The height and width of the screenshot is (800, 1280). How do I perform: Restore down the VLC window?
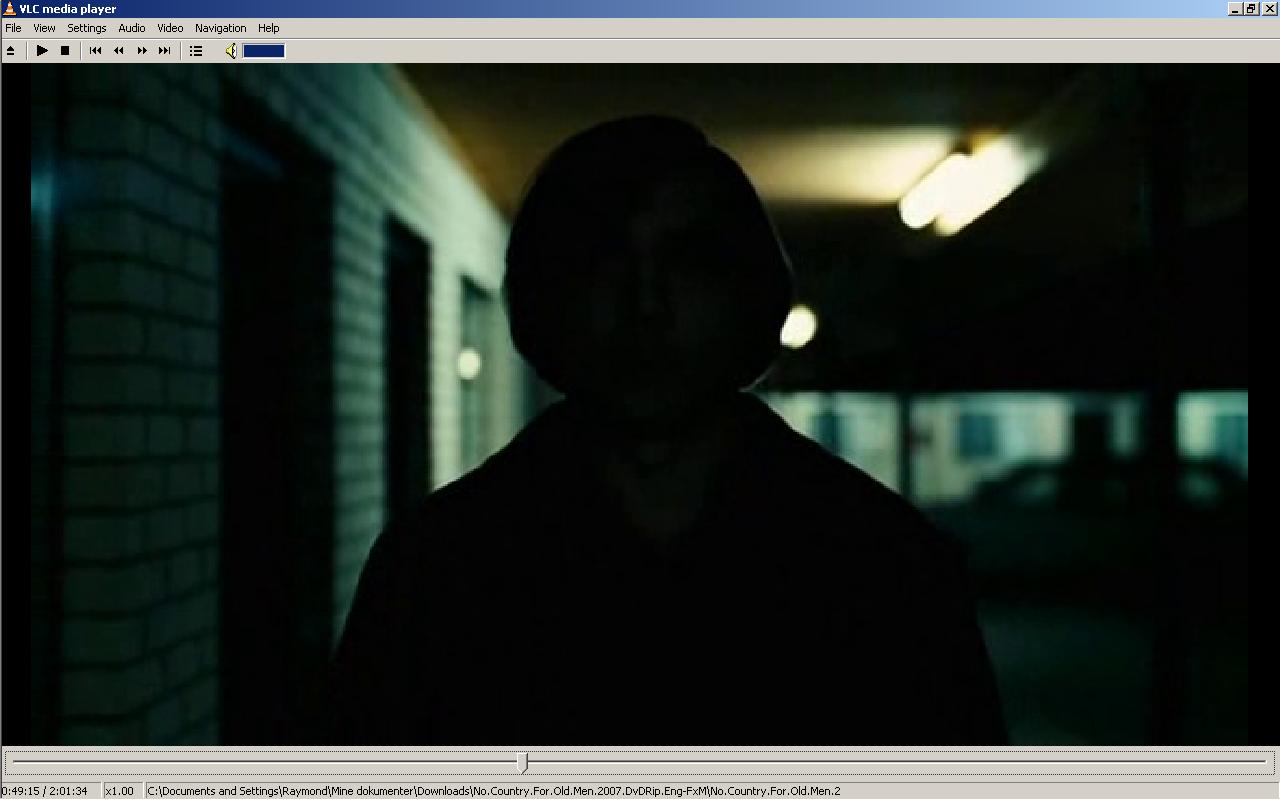1251,9
